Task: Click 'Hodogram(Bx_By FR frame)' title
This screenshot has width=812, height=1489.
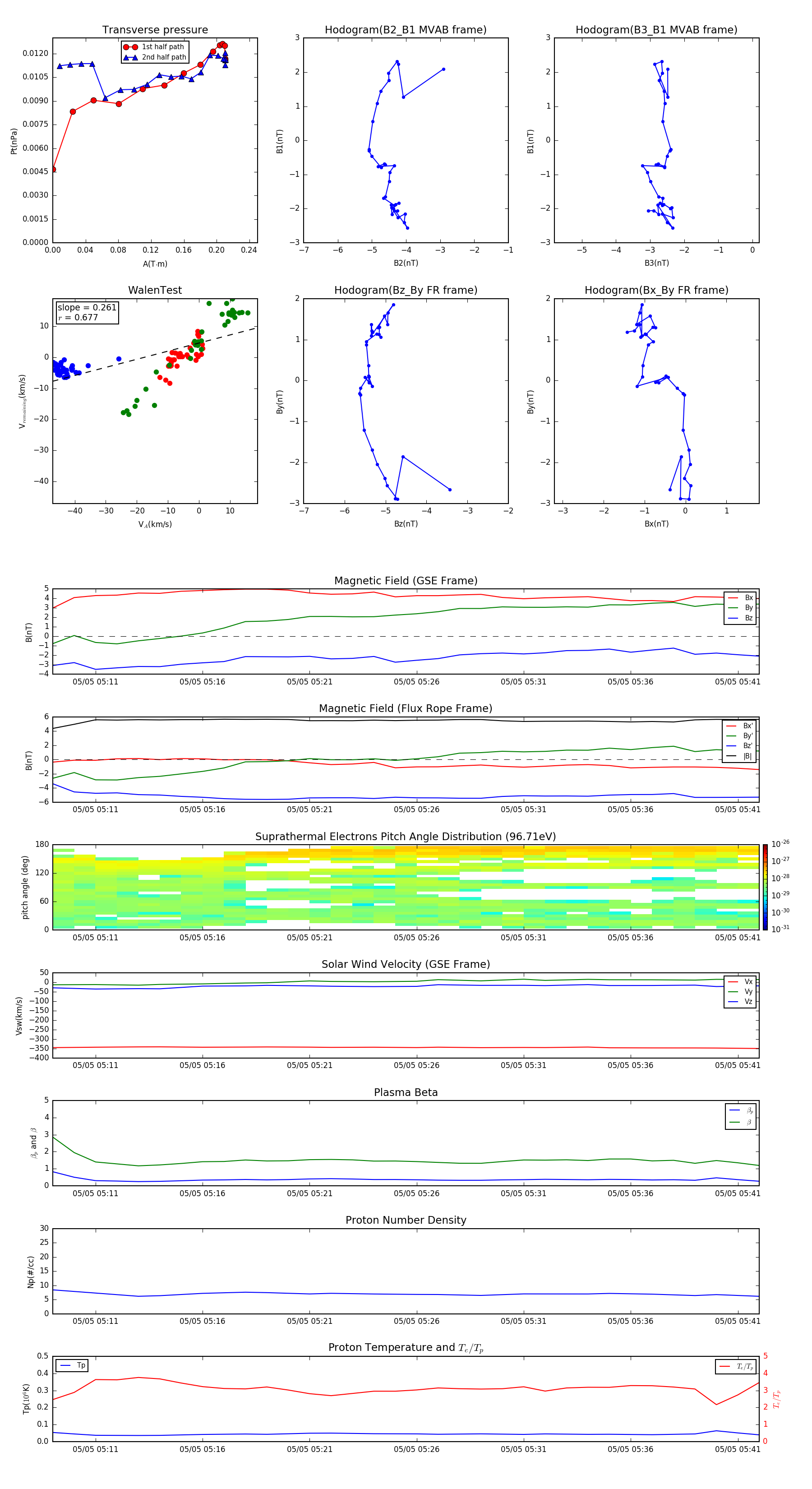Action: click(x=656, y=290)
